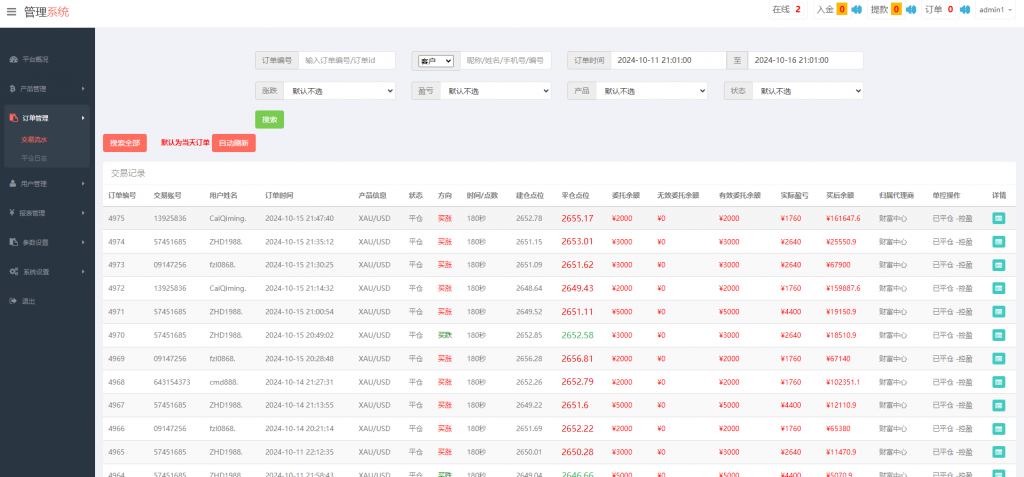1024x477 pixels.
Task: Open the admin1 account dropdown
Action: (995, 10)
